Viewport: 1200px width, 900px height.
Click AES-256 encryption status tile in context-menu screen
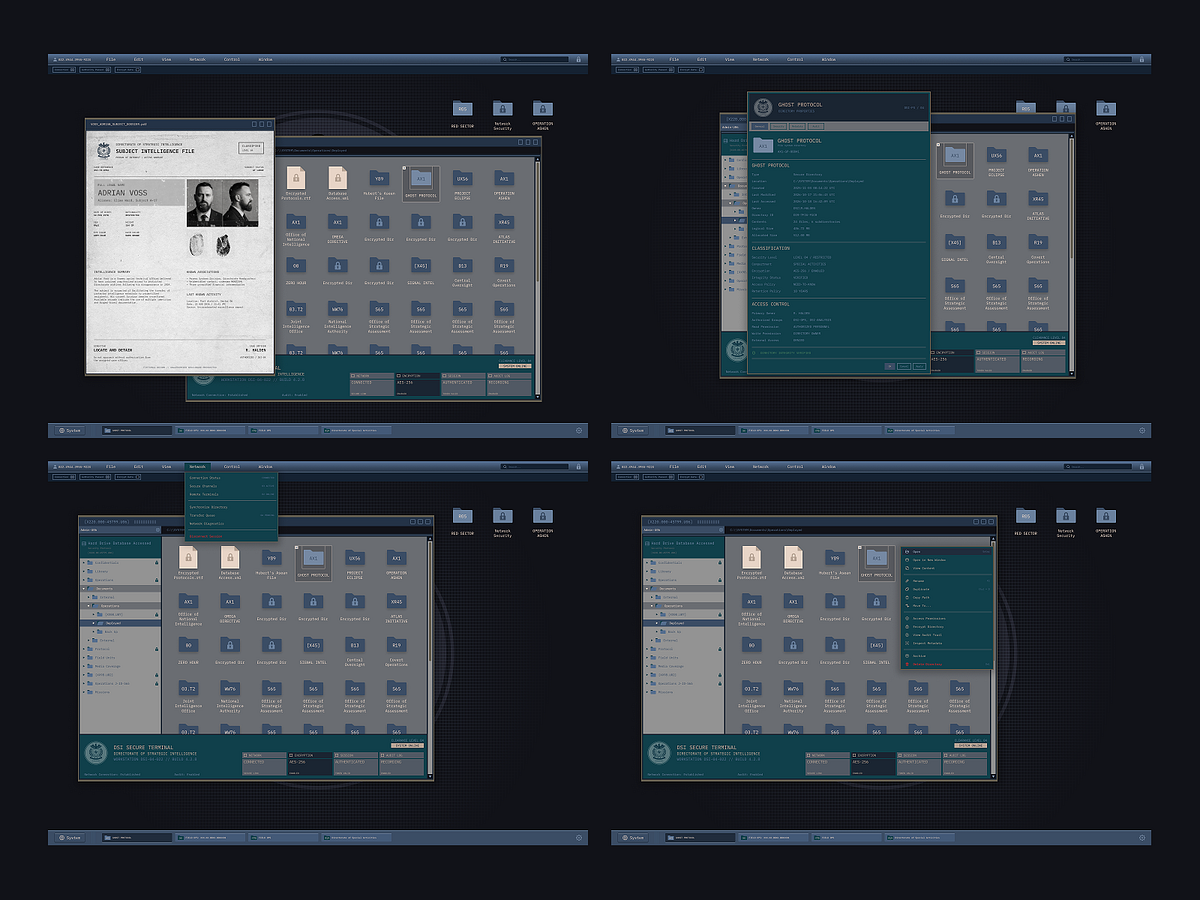873,764
